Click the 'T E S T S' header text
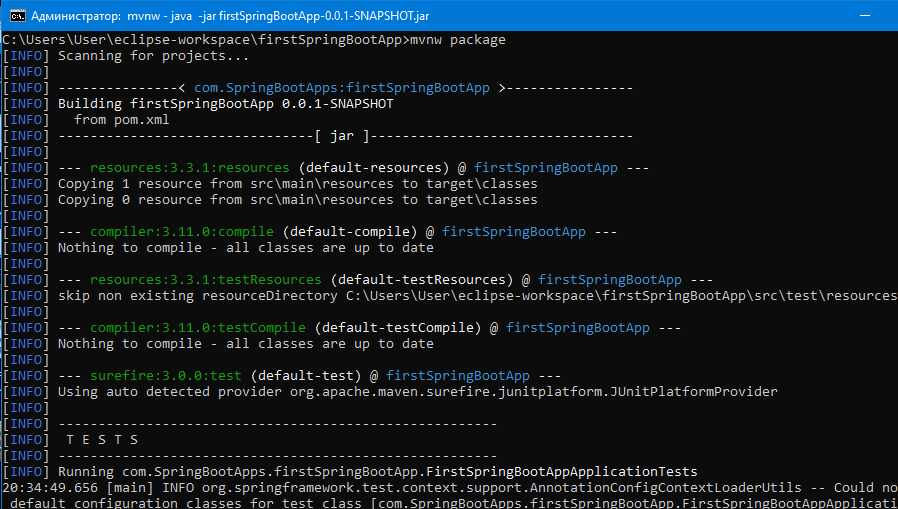This screenshot has height=509, width=898. click(x=102, y=440)
